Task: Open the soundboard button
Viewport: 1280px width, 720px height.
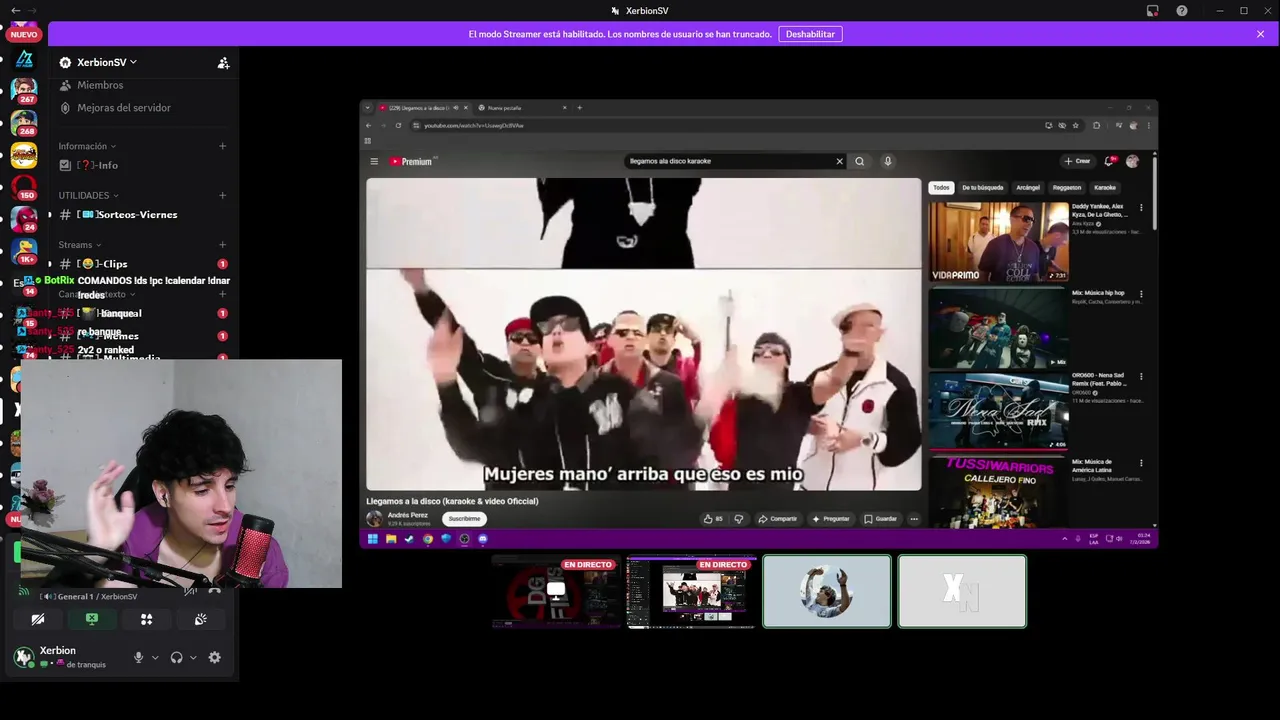Action: (200, 619)
